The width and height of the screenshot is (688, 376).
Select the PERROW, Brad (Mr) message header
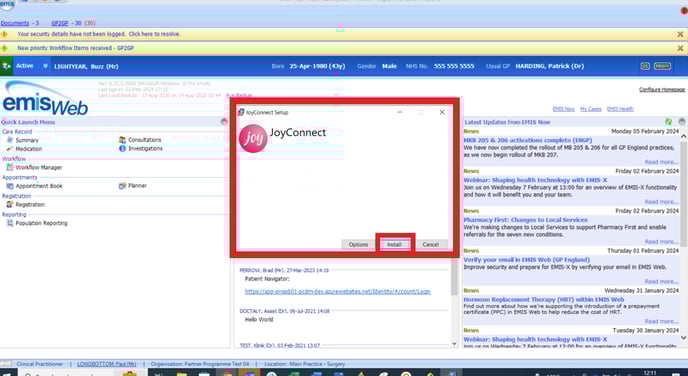[x=284, y=271]
